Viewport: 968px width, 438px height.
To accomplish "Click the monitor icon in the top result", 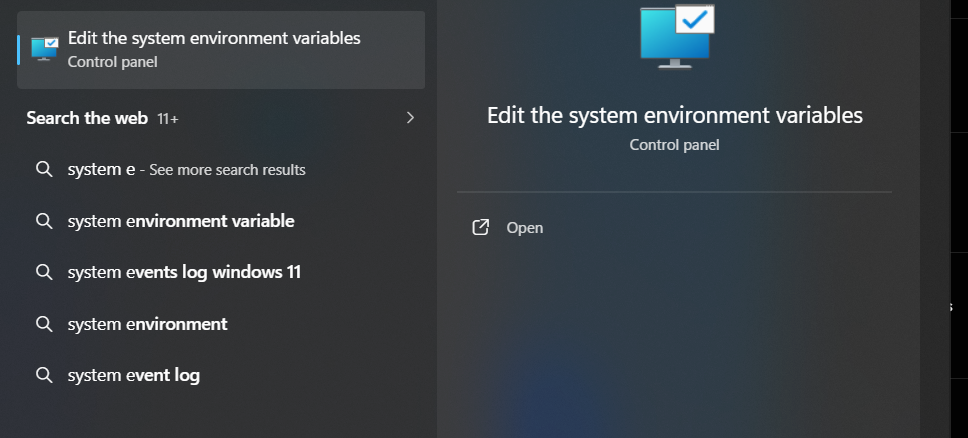I will click(44, 49).
